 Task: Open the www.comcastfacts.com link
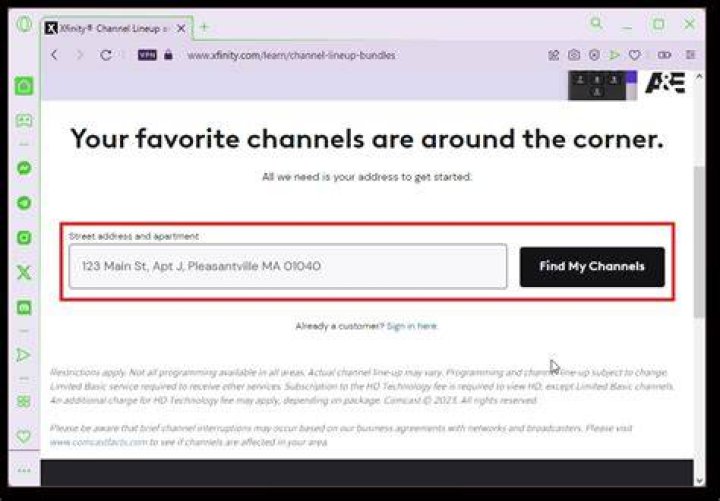(x=98, y=442)
